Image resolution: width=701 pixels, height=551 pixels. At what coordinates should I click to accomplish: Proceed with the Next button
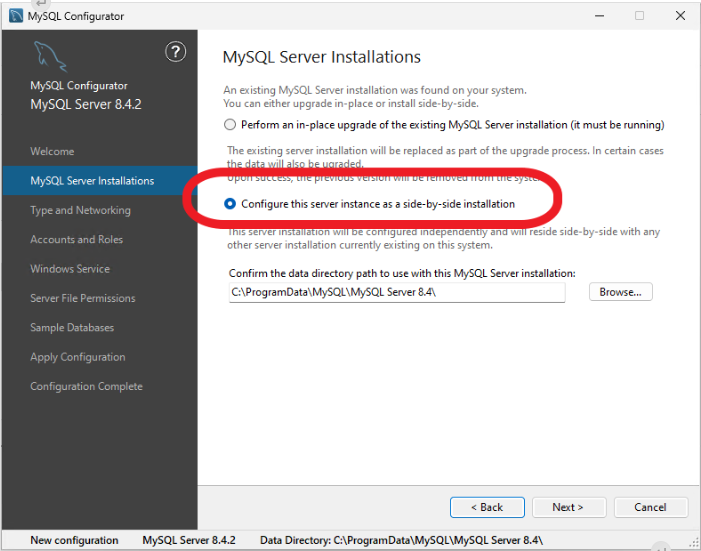tap(569, 507)
